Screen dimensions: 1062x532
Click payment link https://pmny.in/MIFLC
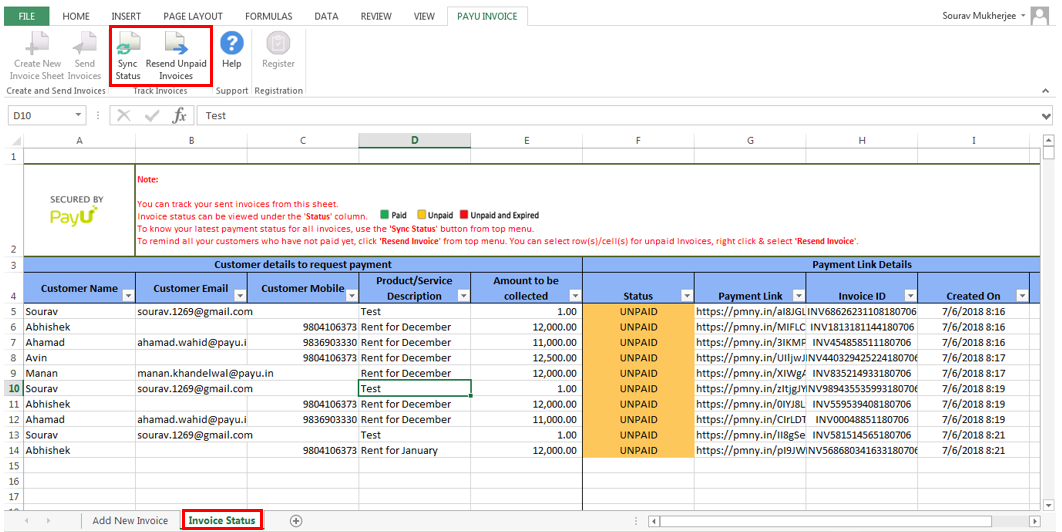coord(750,327)
